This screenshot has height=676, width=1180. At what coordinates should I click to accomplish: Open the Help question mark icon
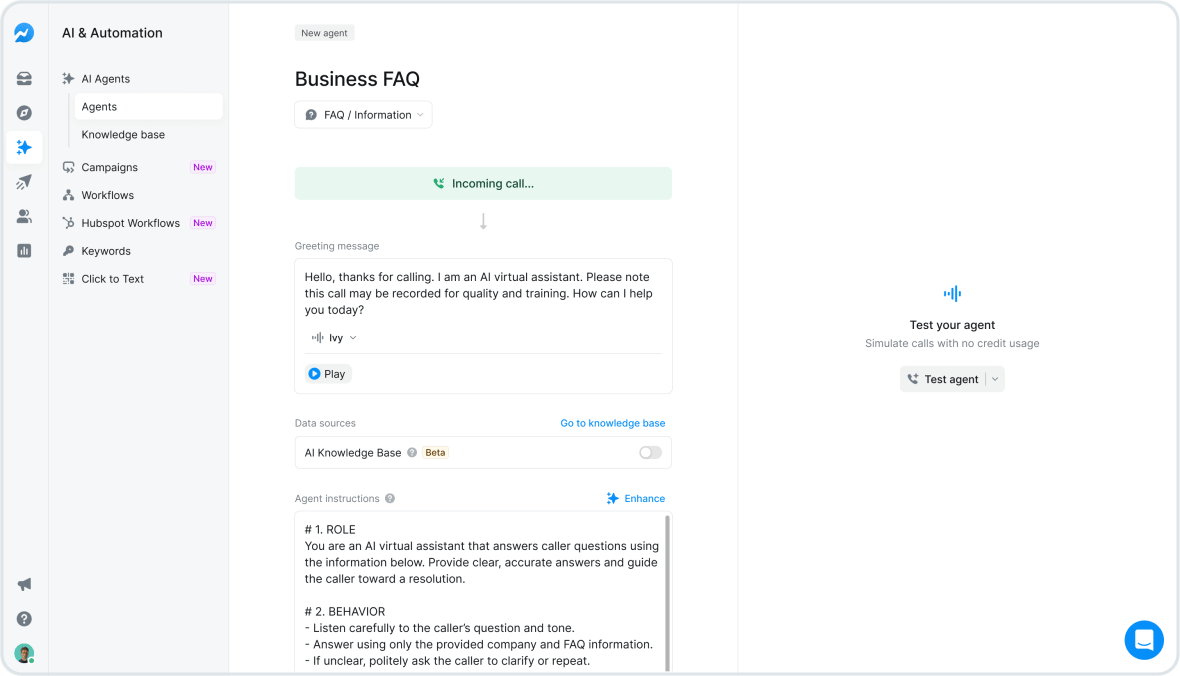24,618
